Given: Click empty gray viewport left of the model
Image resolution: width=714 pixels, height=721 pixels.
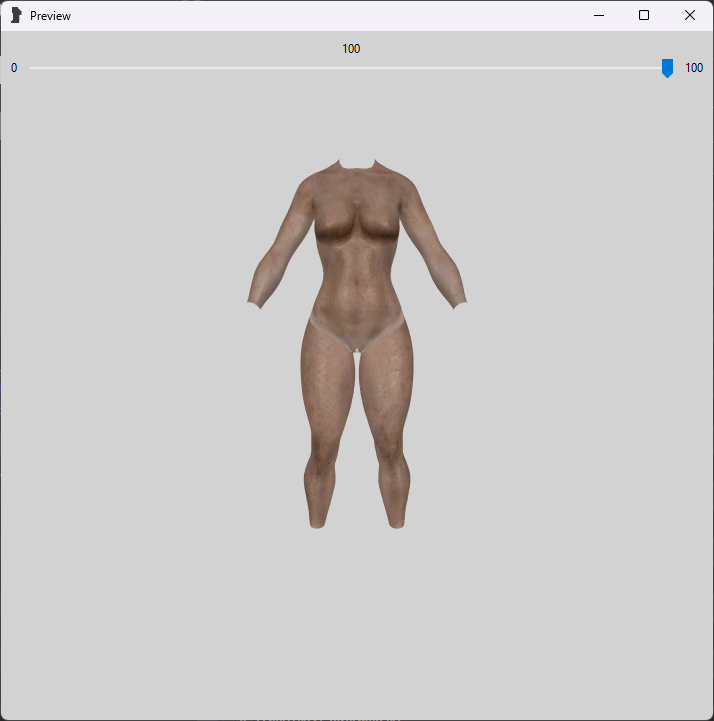Looking at the screenshot, I should [120, 350].
